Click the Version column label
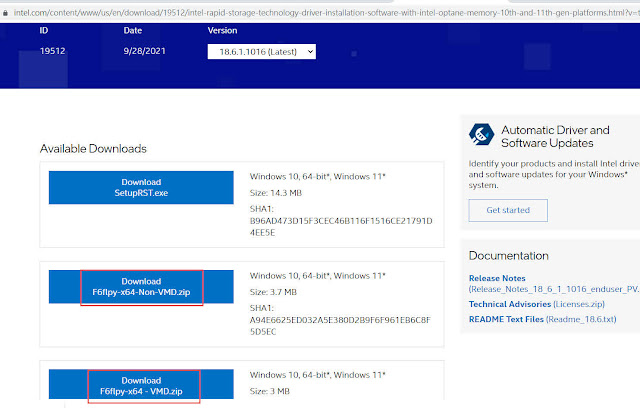640x408 pixels. [222, 31]
